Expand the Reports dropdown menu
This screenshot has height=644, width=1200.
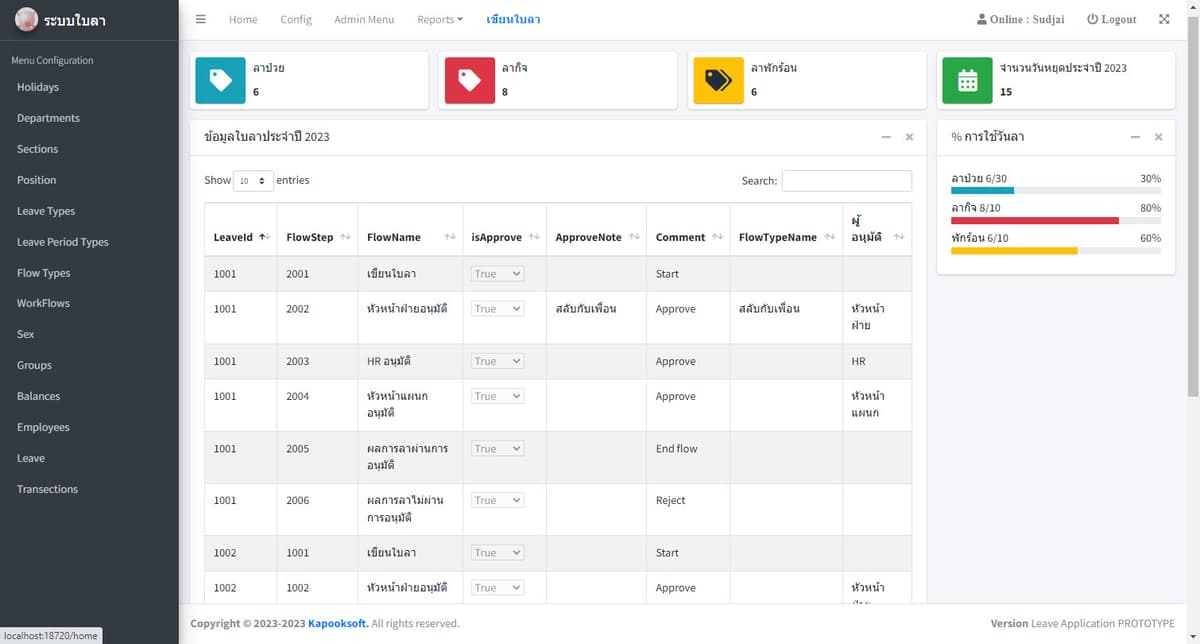coord(440,19)
